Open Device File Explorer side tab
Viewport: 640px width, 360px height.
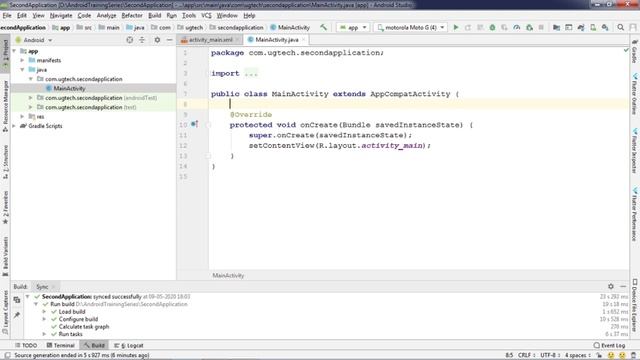(635, 305)
